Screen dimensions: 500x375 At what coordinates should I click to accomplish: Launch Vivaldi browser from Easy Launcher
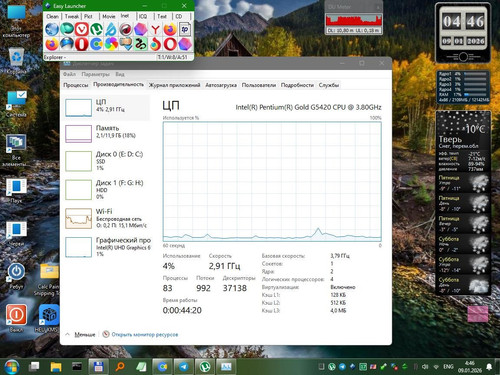82,29
